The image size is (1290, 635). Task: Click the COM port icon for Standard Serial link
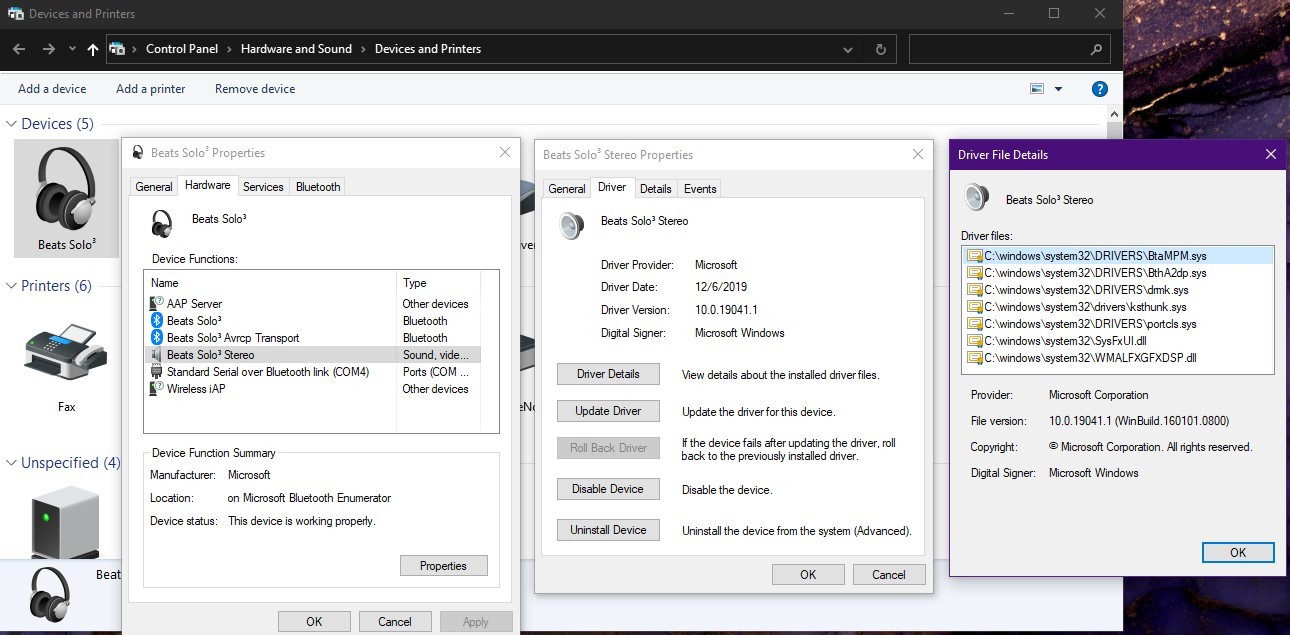point(156,372)
